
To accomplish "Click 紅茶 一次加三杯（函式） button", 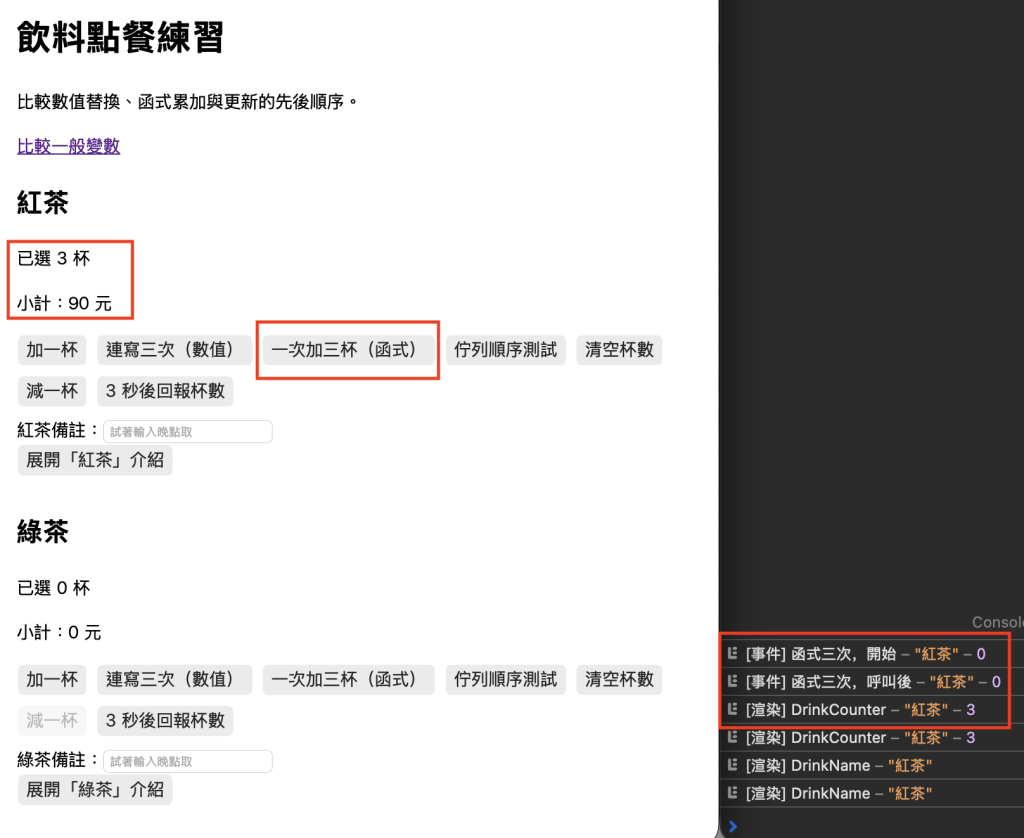I will [x=348, y=350].
